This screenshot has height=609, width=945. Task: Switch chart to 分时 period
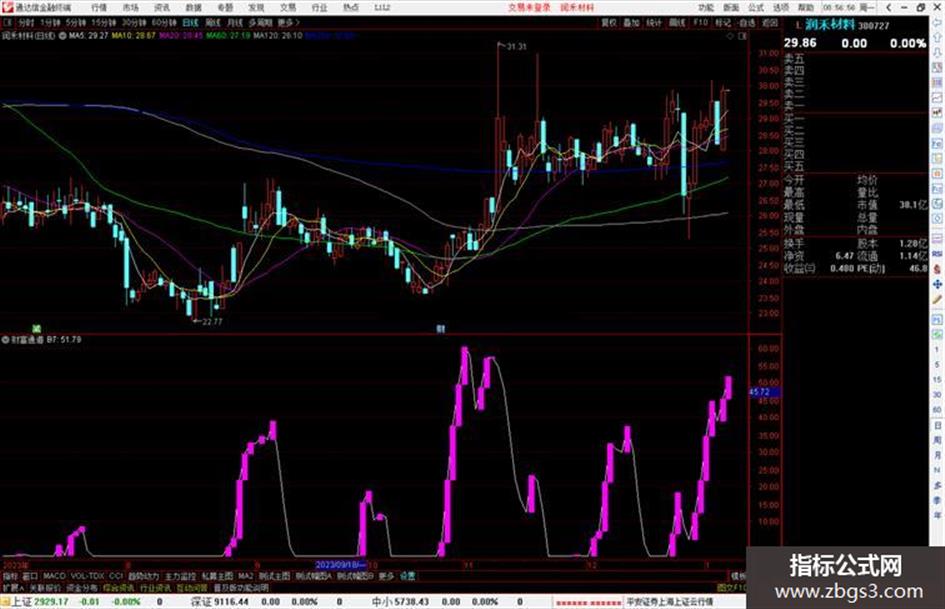pyautogui.click(x=26, y=22)
